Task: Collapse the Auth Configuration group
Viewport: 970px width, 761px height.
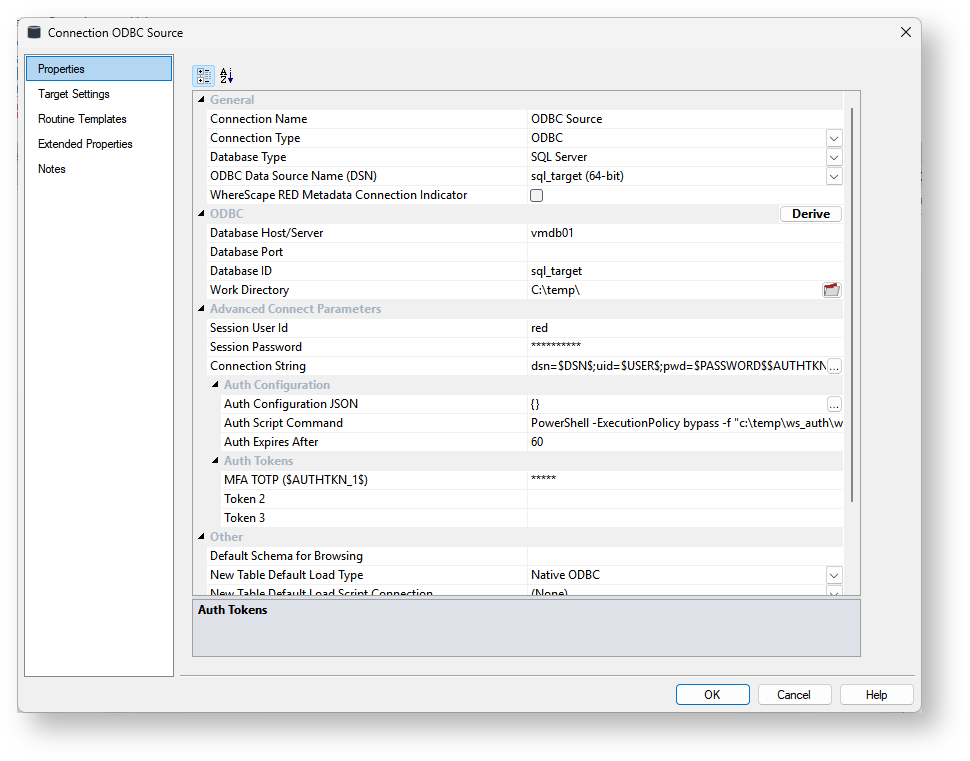Action: point(215,385)
